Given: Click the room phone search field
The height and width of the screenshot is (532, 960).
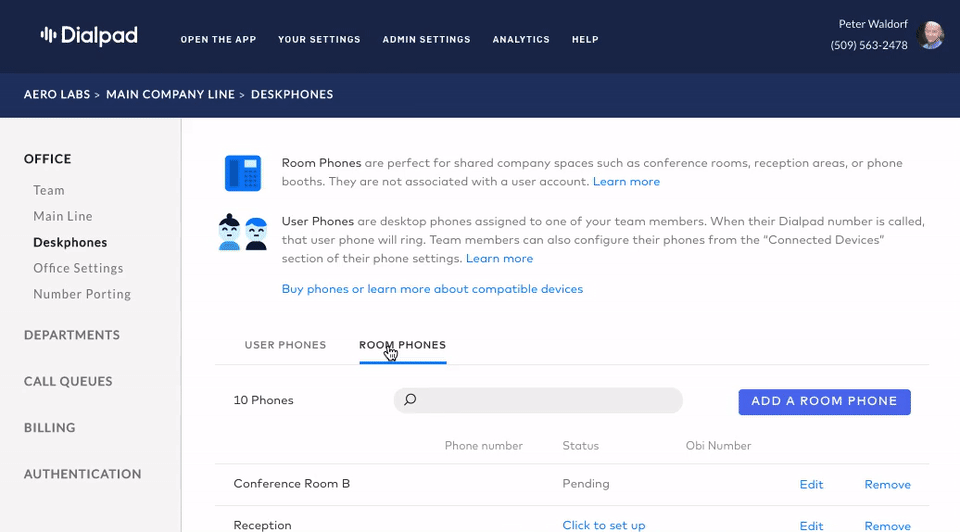Looking at the screenshot, I should (538, 400).
